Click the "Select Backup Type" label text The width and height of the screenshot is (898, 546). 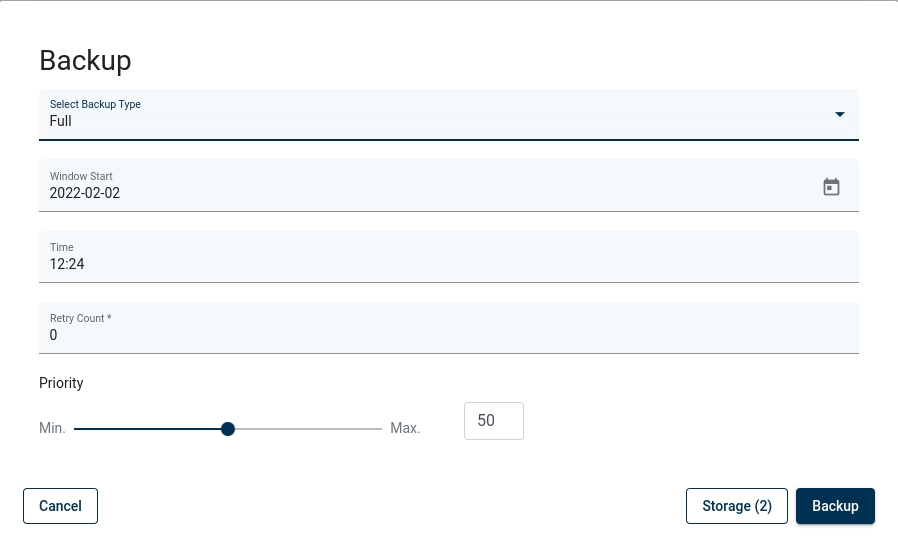click(x=95, y=104)
